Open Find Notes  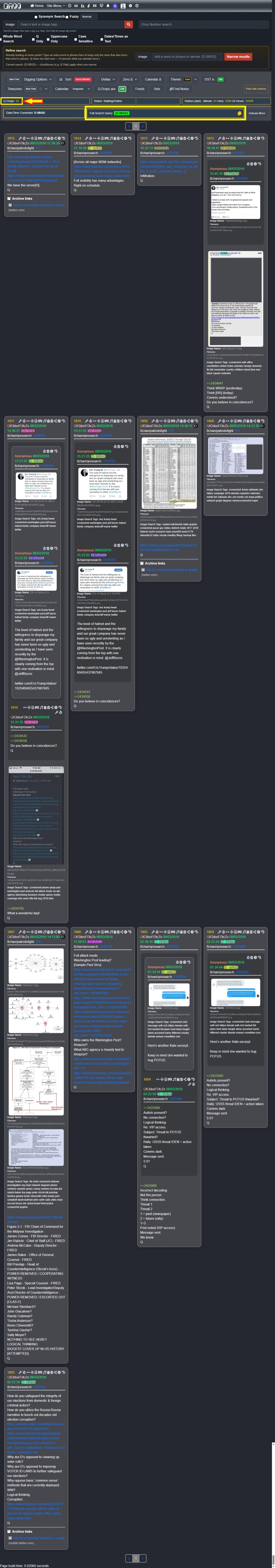pyautogui.click(x=179, y=89)
